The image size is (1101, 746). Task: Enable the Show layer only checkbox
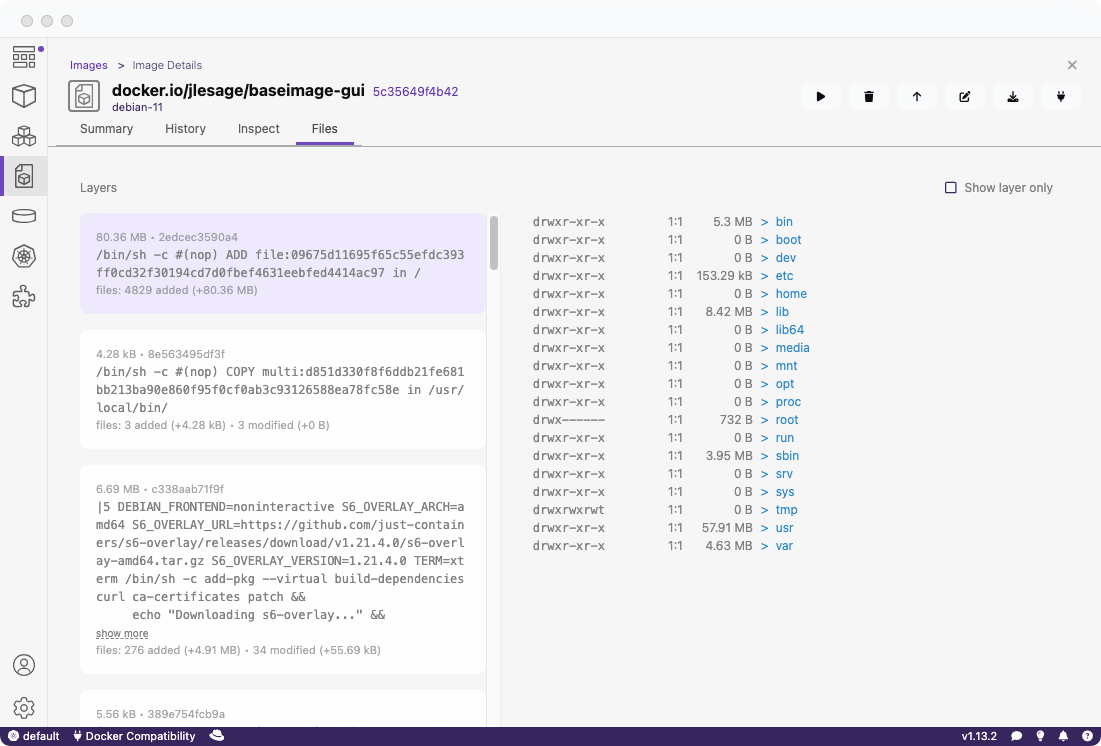(x=951, y=188)
